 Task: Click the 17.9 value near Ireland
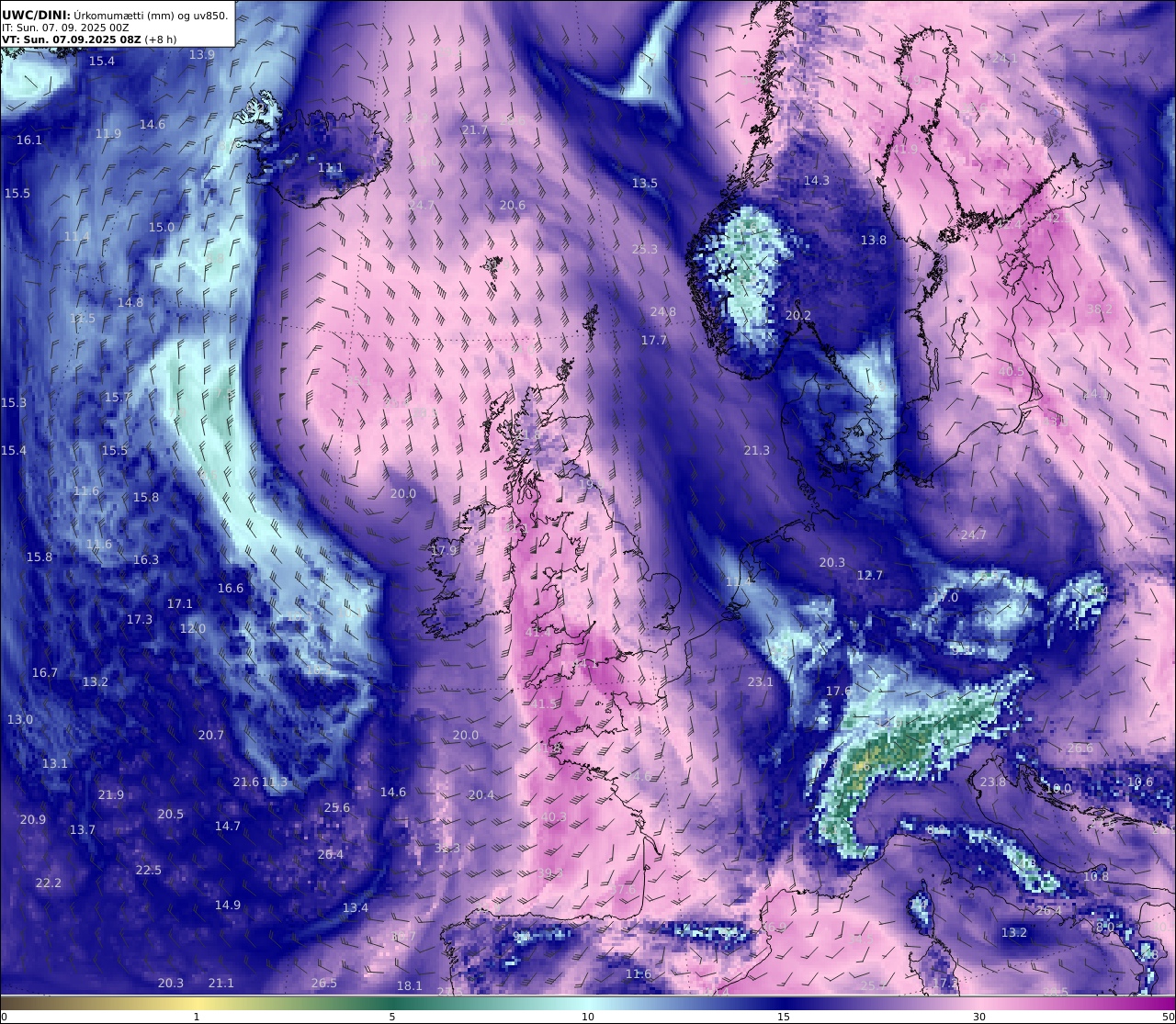click(x=444, y=550)
